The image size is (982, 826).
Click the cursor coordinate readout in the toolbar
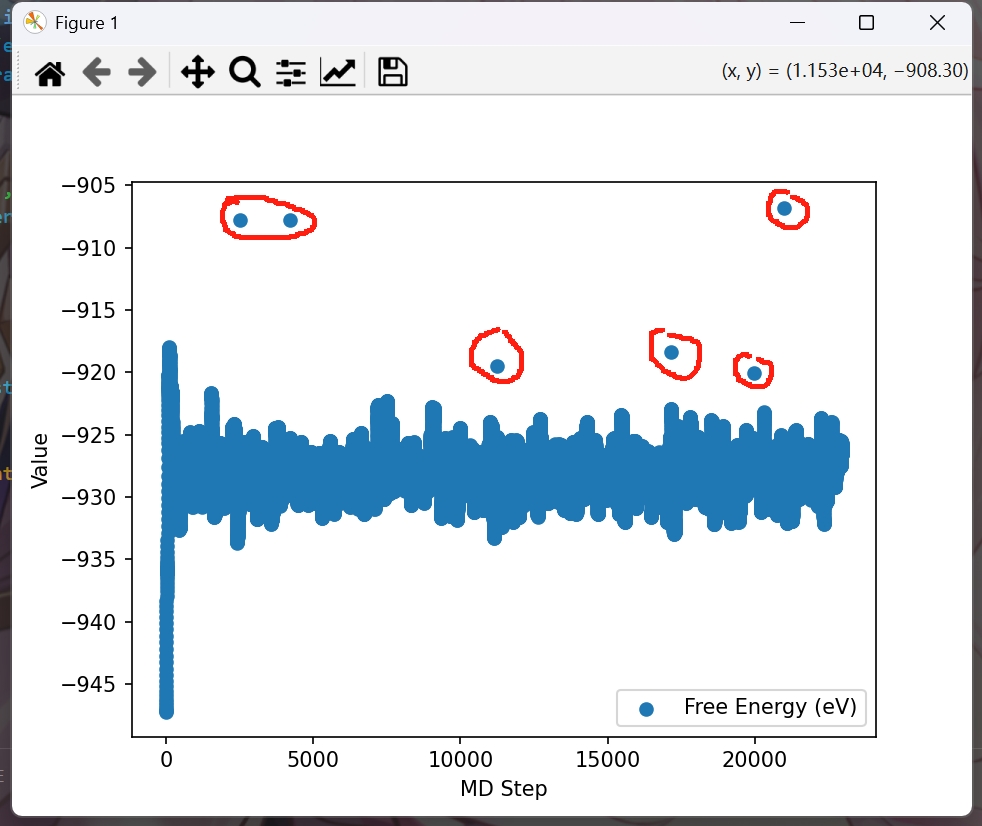coord(844,71)
